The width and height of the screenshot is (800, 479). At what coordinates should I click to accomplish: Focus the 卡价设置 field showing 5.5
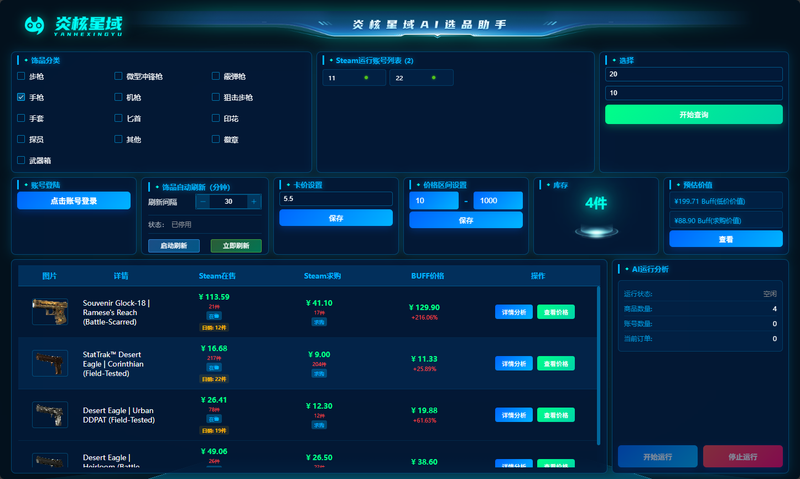coord(336,198)
